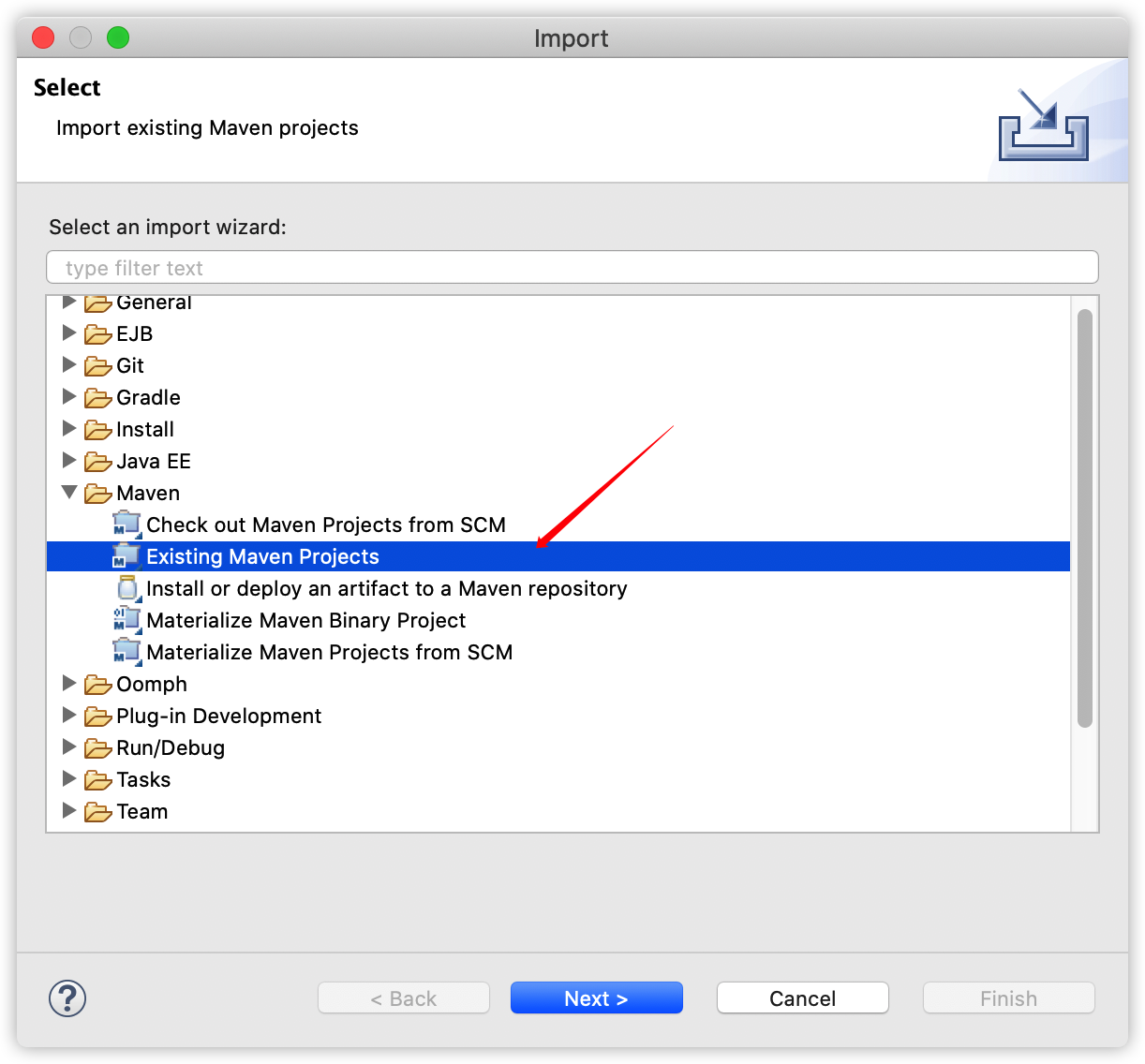Select the EJB category label

(135, 334)
